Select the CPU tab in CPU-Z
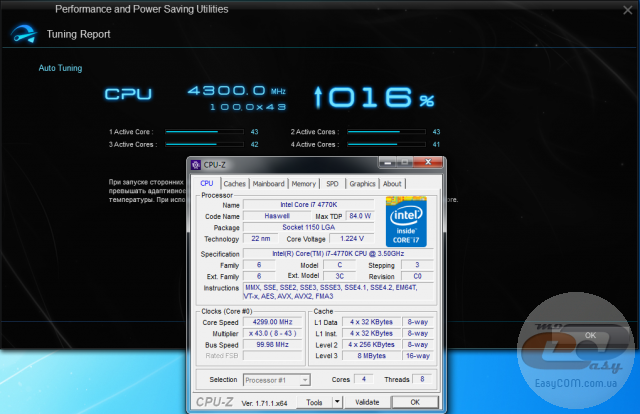640x414 pixels. point(207,184)
